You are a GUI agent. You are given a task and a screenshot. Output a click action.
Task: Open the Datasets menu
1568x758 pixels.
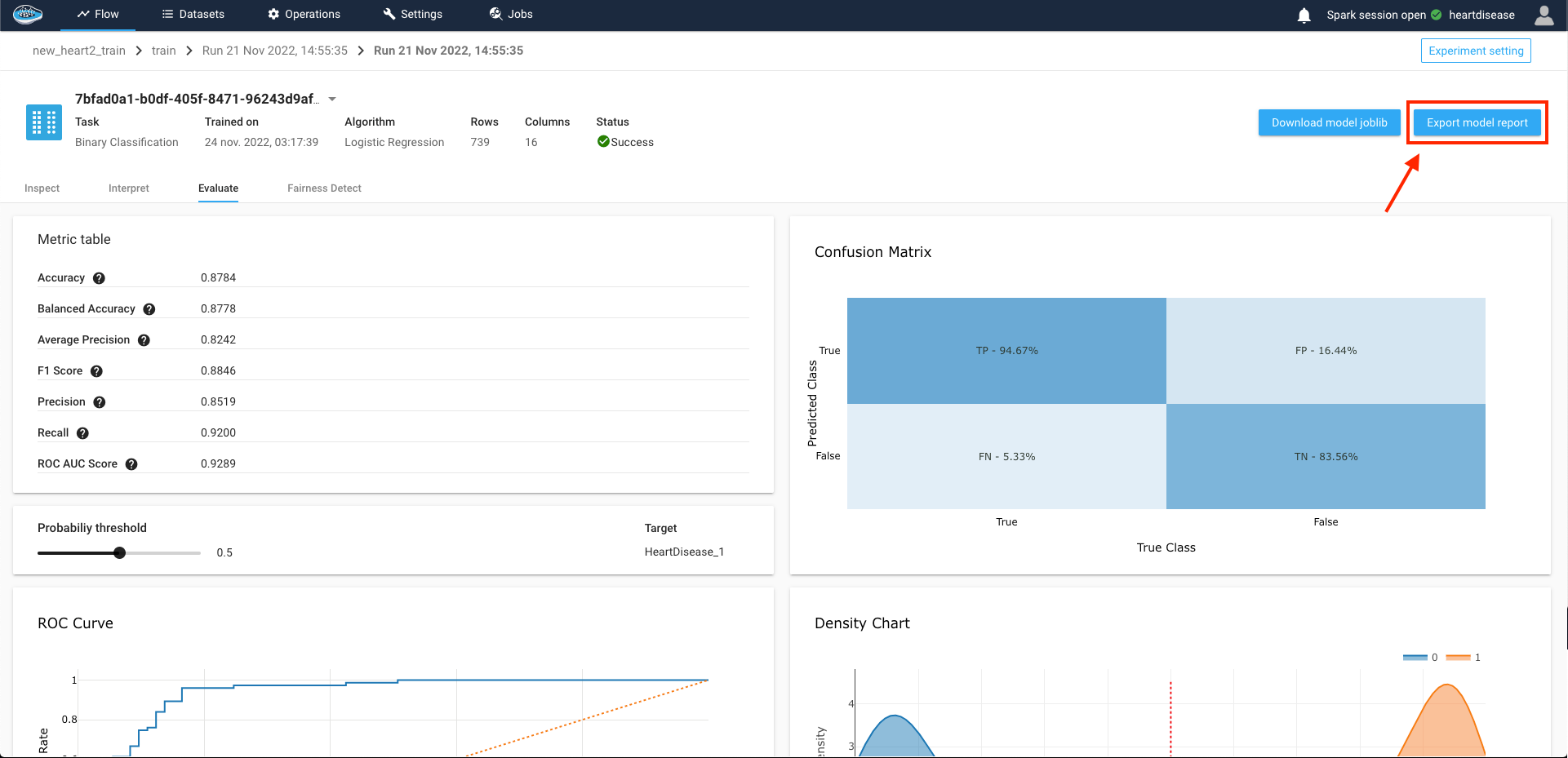(193, 15)
